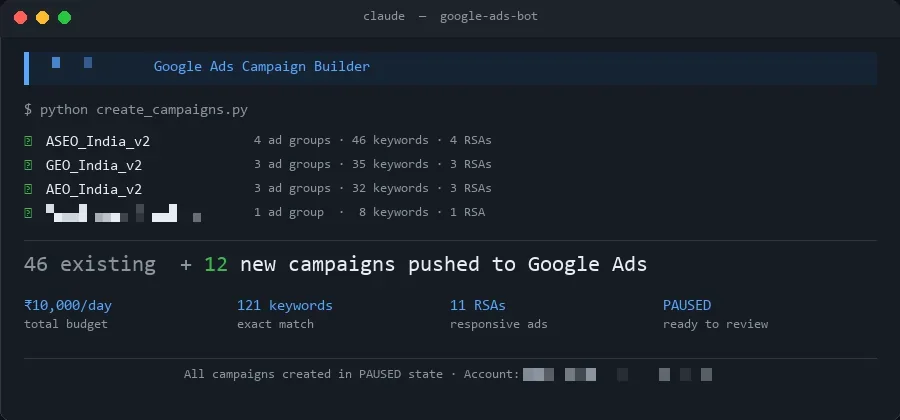The height and width of the screenshot is (420, 900).
Task: Click 'All campaigns created in PAUSED state' footer
Action: coord(313,374)
